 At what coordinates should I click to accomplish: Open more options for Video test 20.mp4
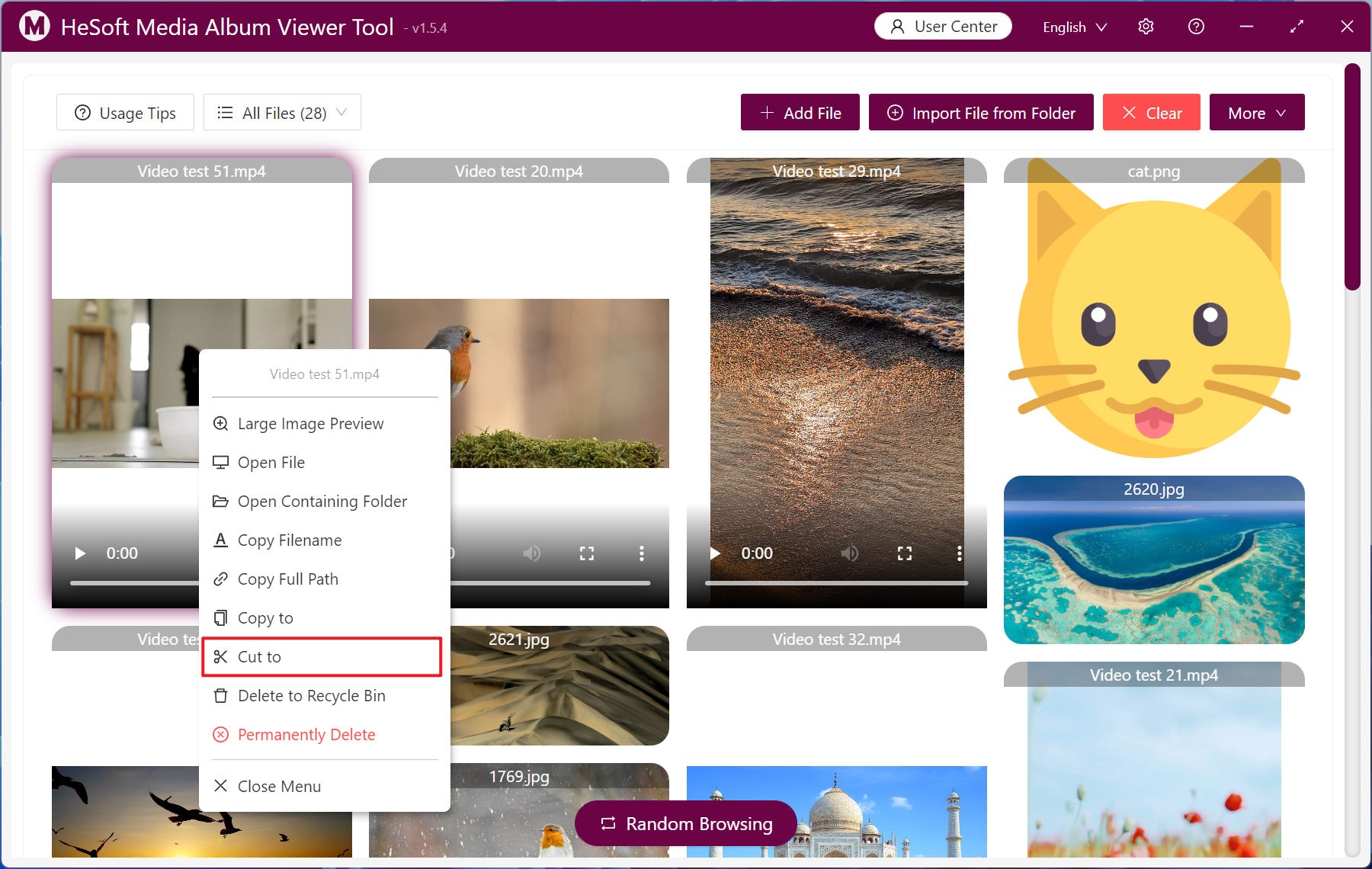point(642,553)
